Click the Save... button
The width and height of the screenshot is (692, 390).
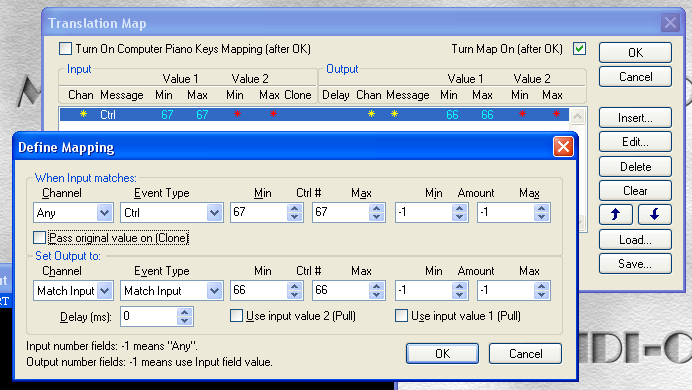click(x=636, y=264)
